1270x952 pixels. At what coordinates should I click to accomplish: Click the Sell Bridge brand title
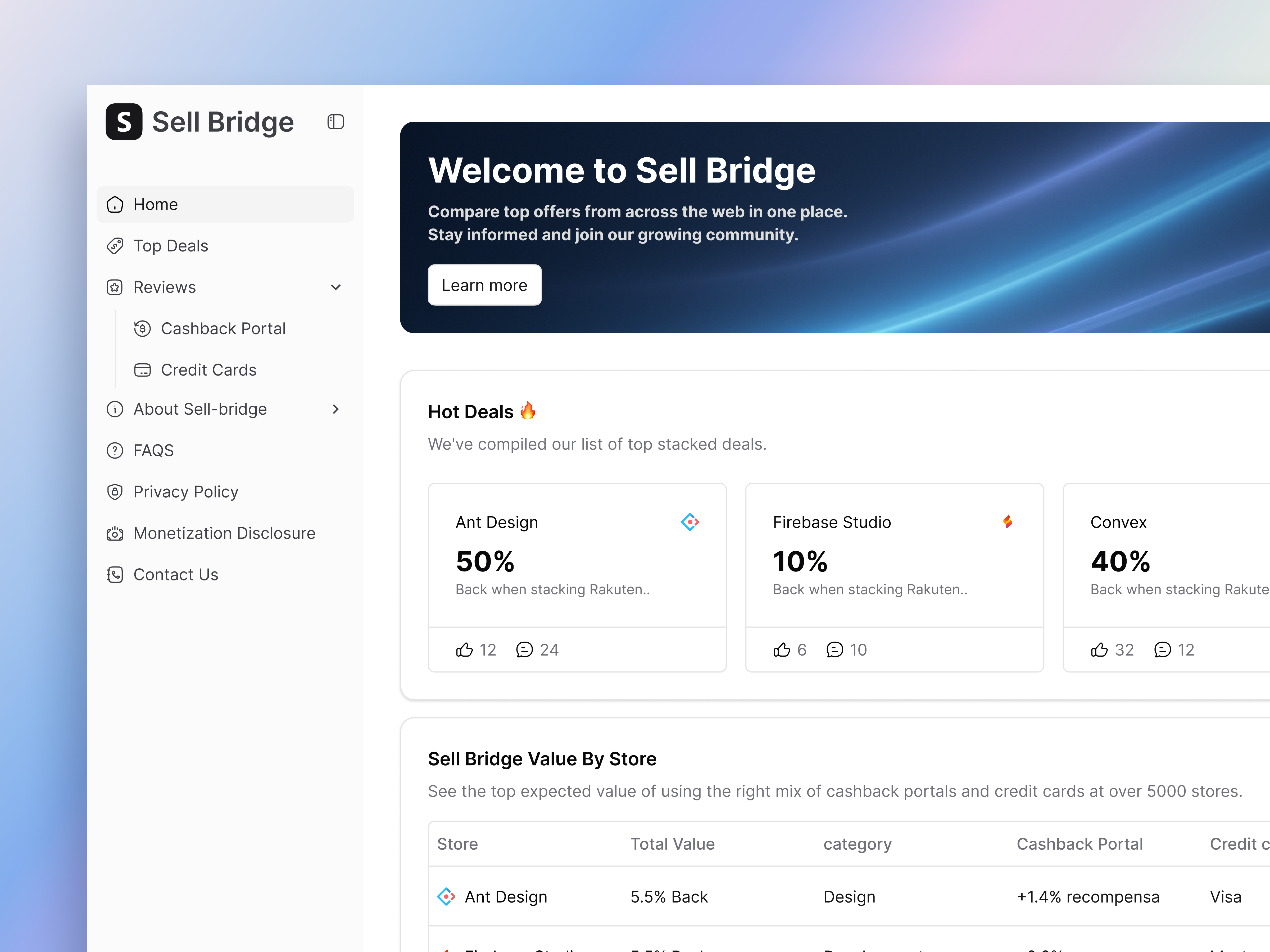(223, 122)
